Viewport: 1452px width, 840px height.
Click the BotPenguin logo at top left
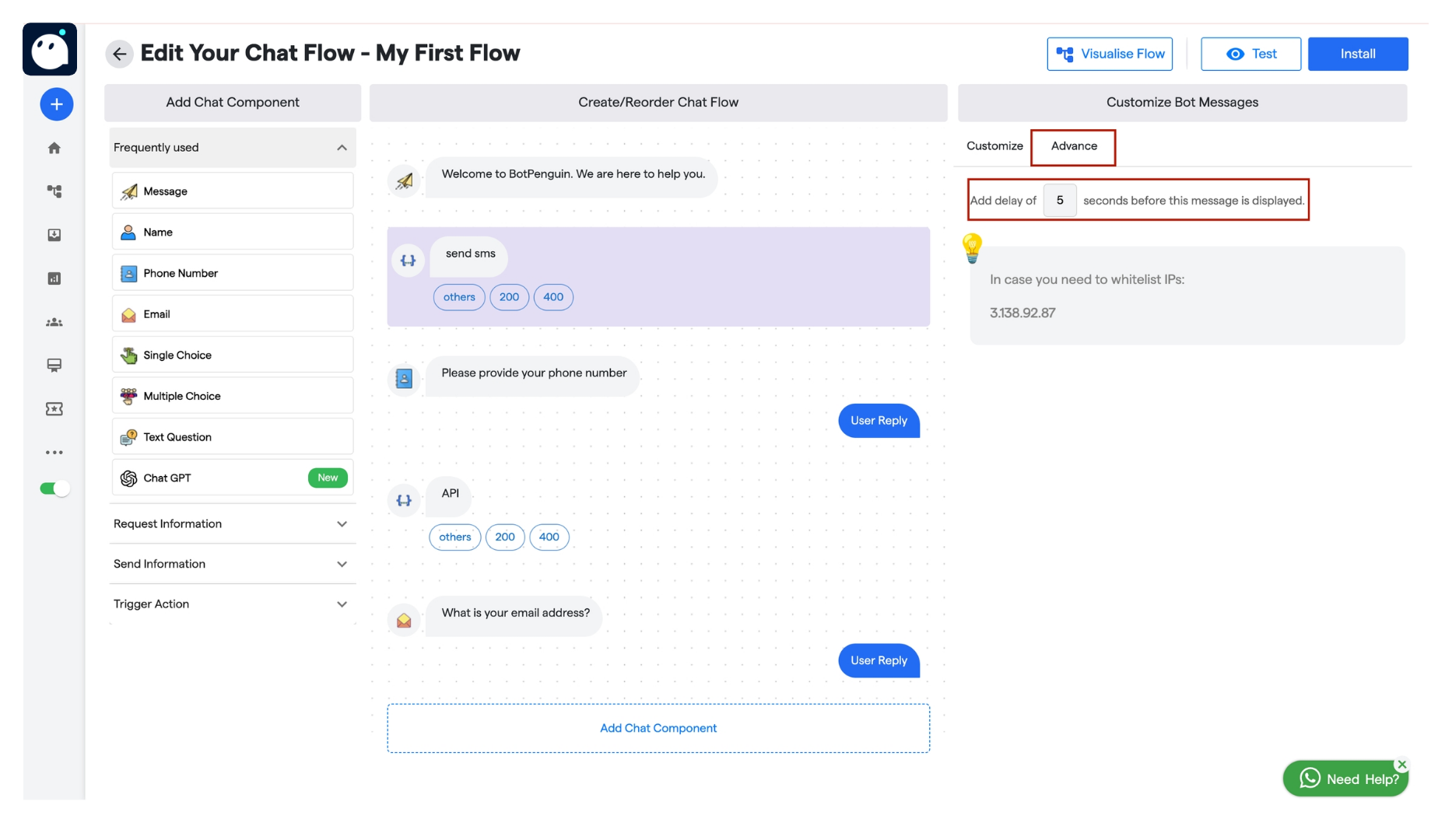coord(50,49)
